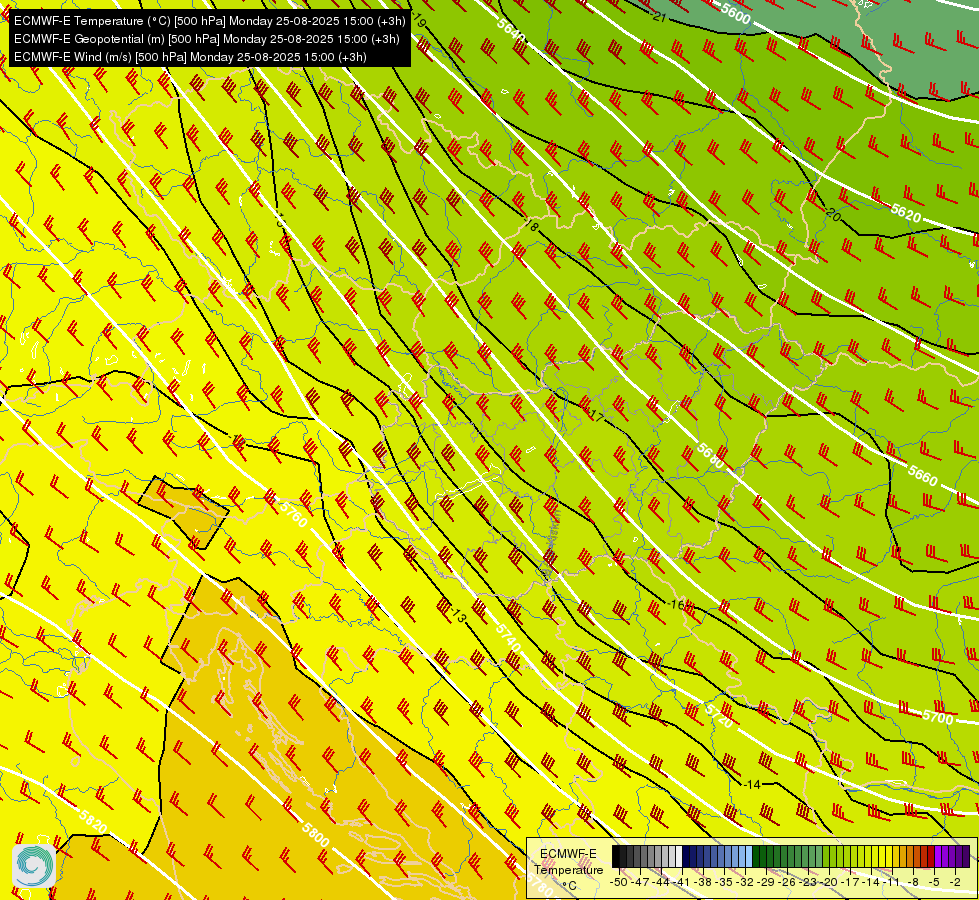Click the legend title 'ECMWF-E Temperature °C'
Viewport: 979px width, 900px height.
click(569, 870)
